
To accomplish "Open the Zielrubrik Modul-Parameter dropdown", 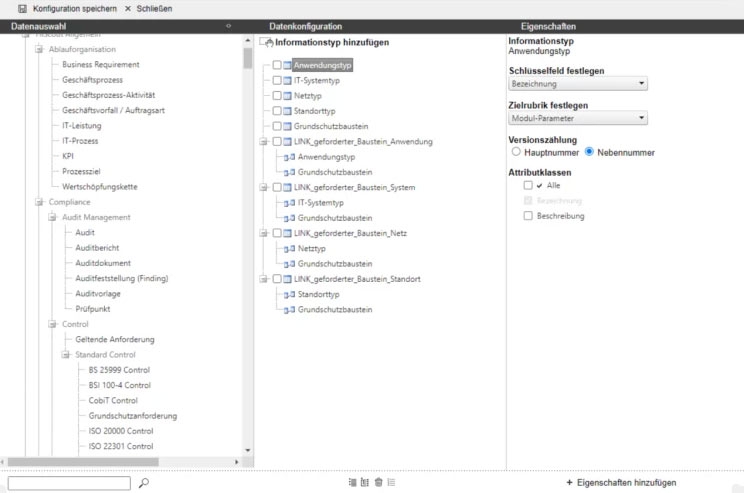I will tap(578, 118).
